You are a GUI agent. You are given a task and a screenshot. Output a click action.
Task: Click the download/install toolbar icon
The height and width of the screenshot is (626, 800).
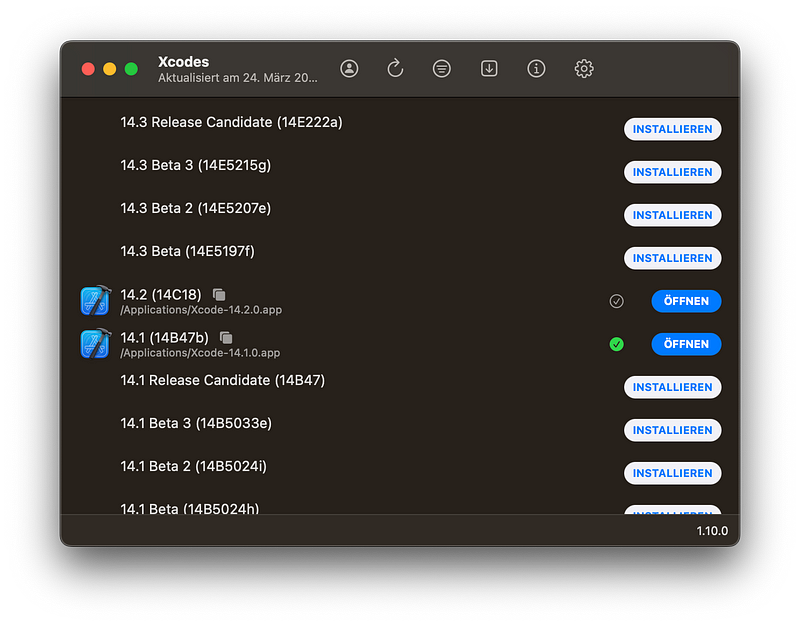pos(489,68)
